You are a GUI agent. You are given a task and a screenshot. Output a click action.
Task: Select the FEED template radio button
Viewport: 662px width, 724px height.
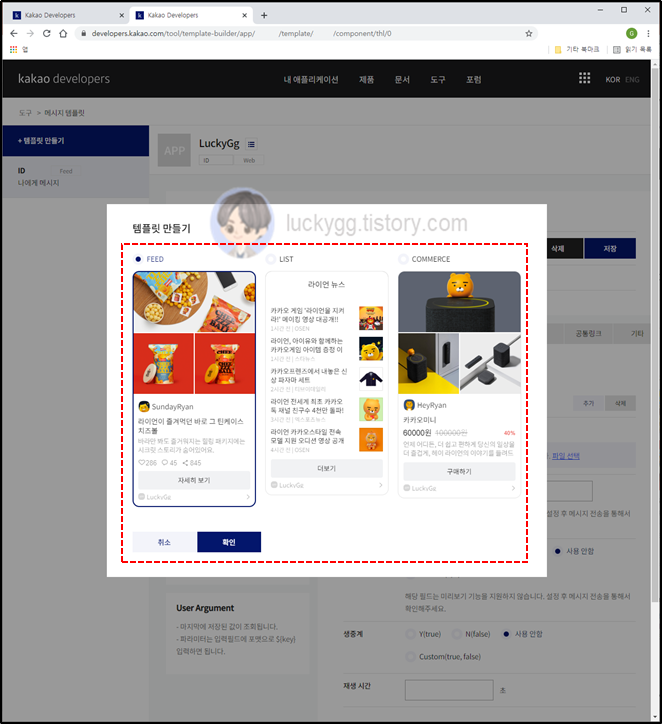coord(138,259)
